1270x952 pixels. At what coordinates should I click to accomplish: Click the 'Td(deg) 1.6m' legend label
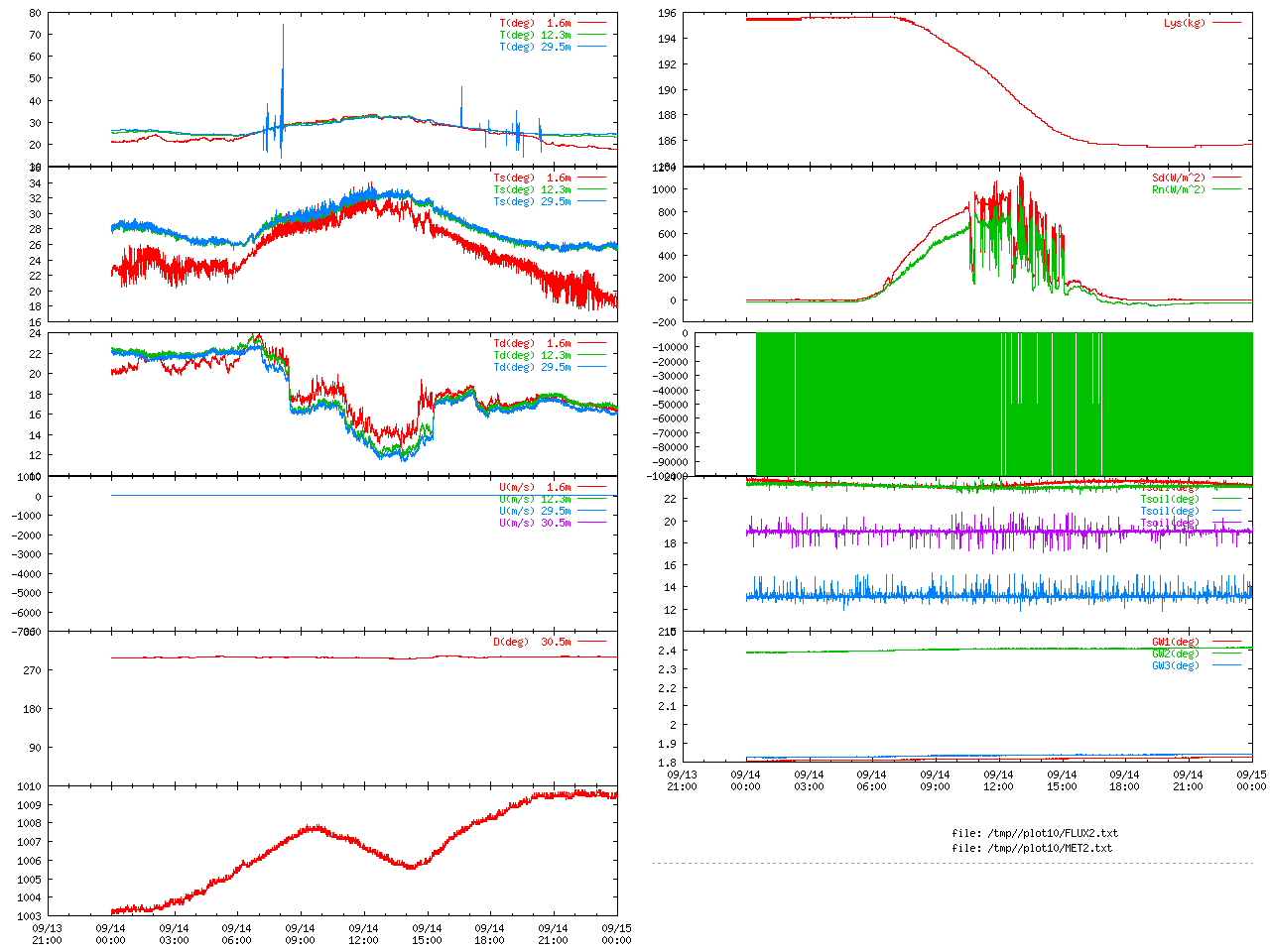pyautogui.click(x=532, y=344)
